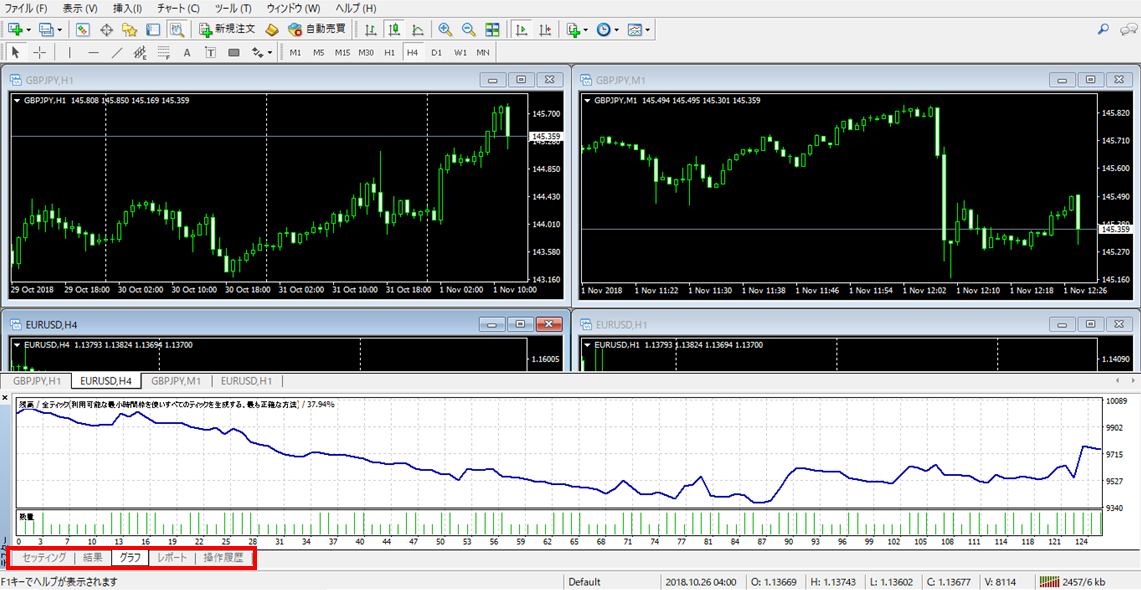Click the search magnifier at top right
This screenshot has height=590, width=1141.
tap(1103, 30)
